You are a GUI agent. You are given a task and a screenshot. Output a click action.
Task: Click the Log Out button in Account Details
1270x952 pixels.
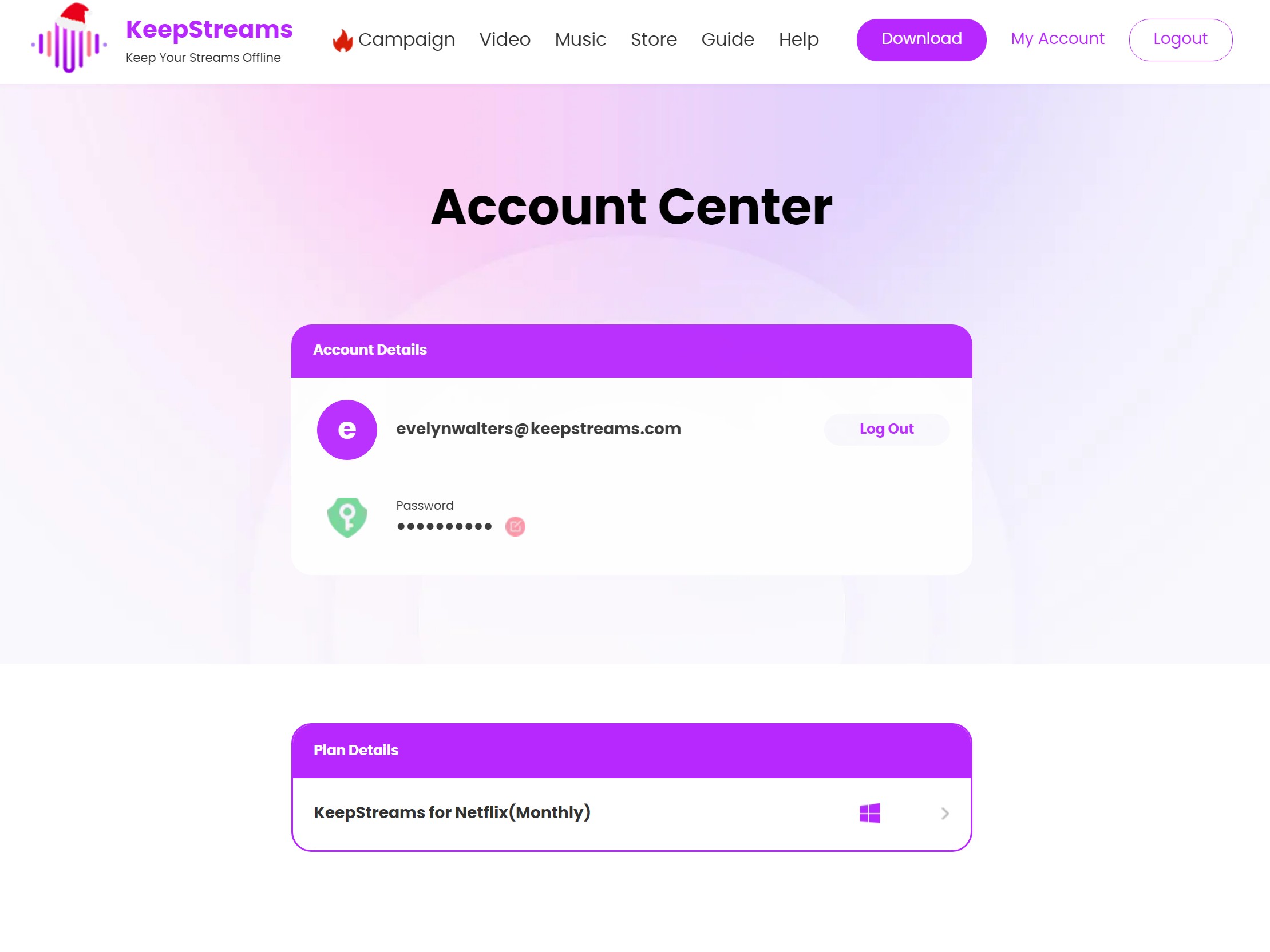(x=886, y=429)
